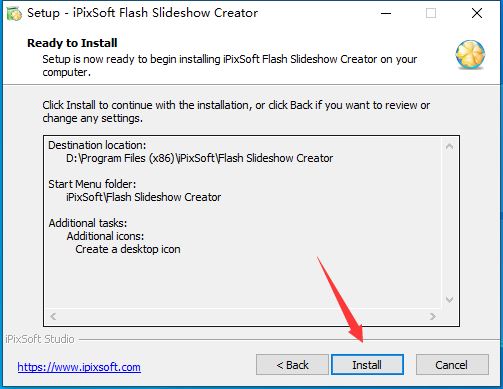Viewport: 503px width, 389px height.
Task: Click the Start Menu folder value line
Action: click(143, 197)
